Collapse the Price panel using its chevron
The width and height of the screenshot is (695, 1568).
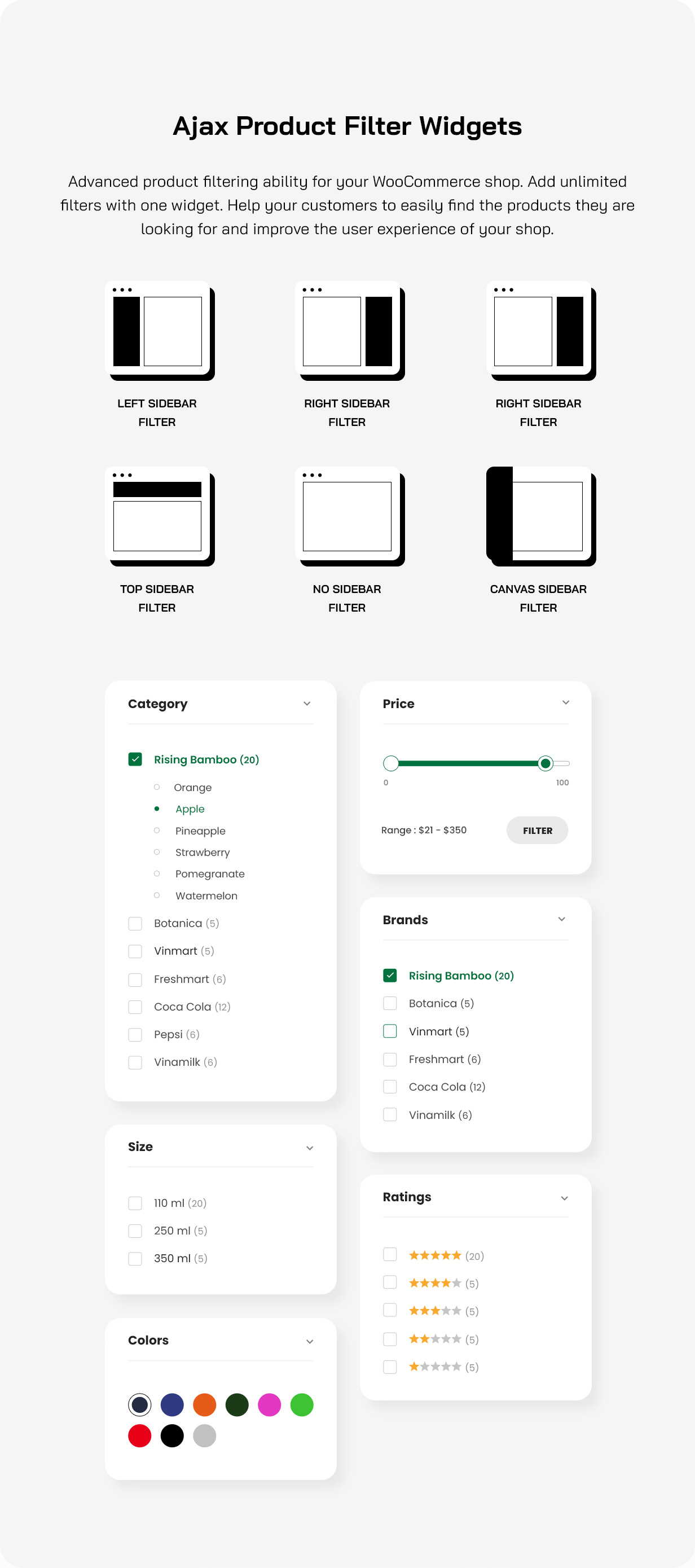click(x=565, y=702)
